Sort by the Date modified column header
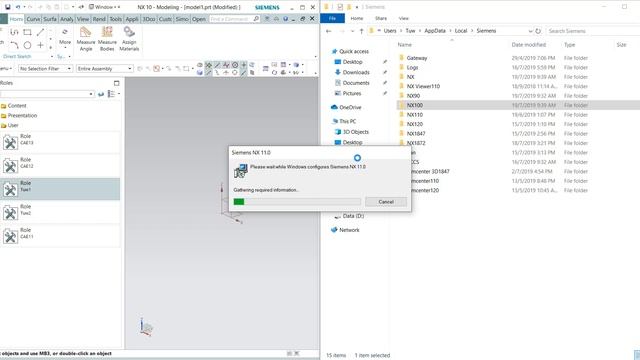640x360 pixels. coord(529,45)
